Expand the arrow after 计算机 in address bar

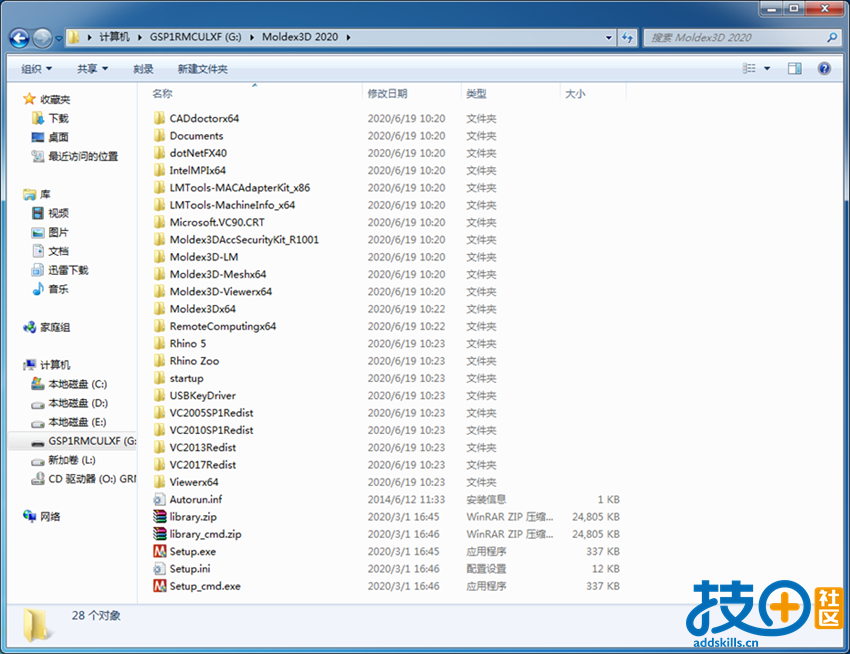tap(140, 37)
